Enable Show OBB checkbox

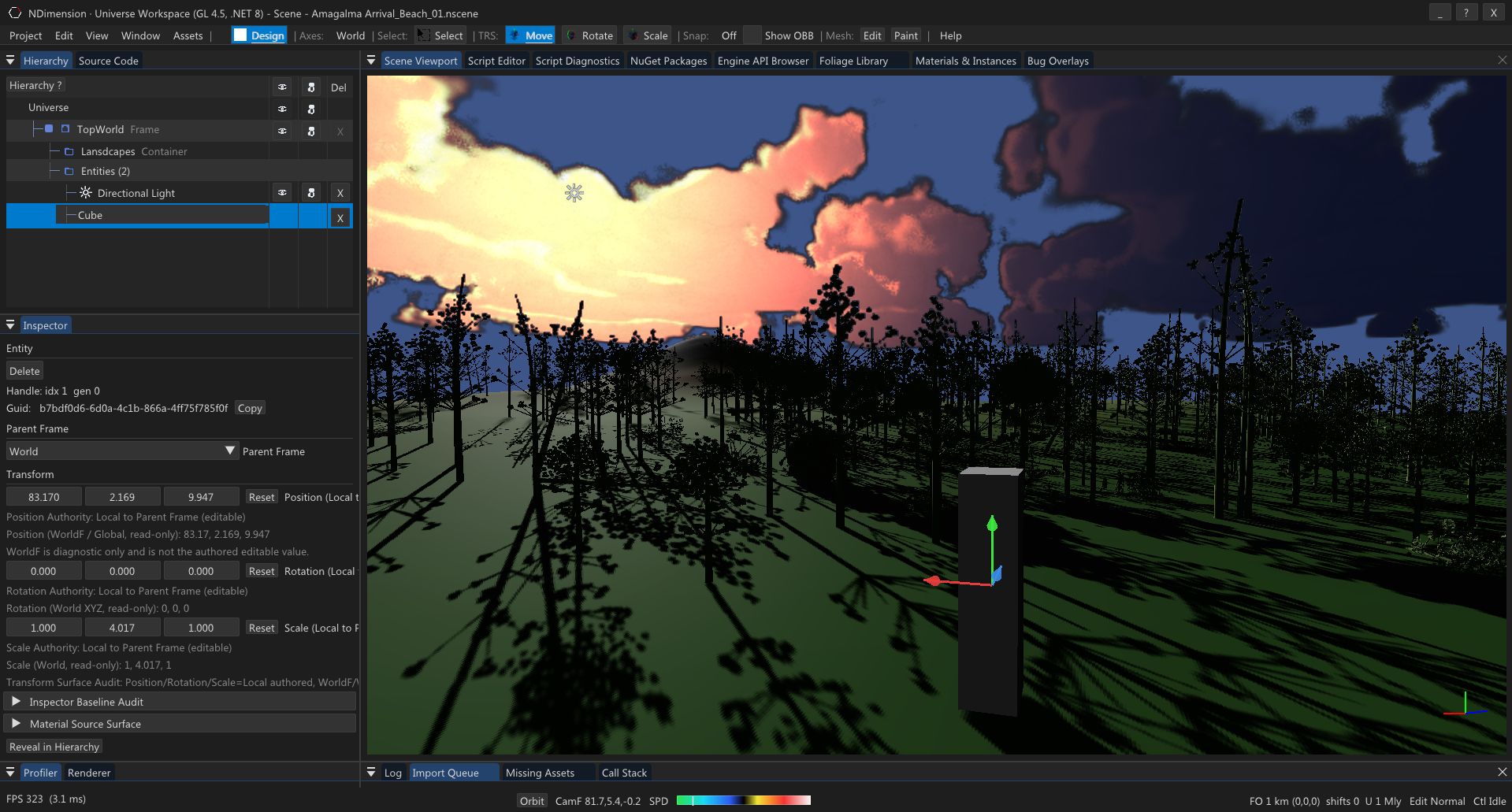click(x=752, y=35)
